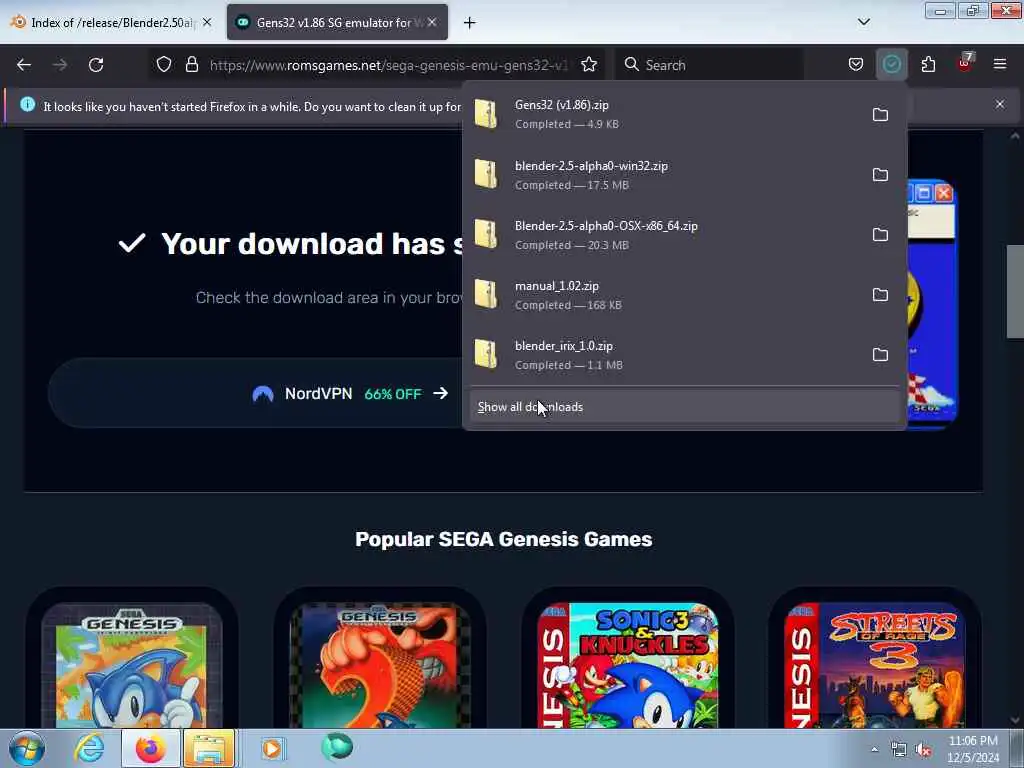Image resolution: width=1024 pixels, height=768 pixels.
Task: Open blender_irix_1.0.zip download entry
Action: [666, 355]
